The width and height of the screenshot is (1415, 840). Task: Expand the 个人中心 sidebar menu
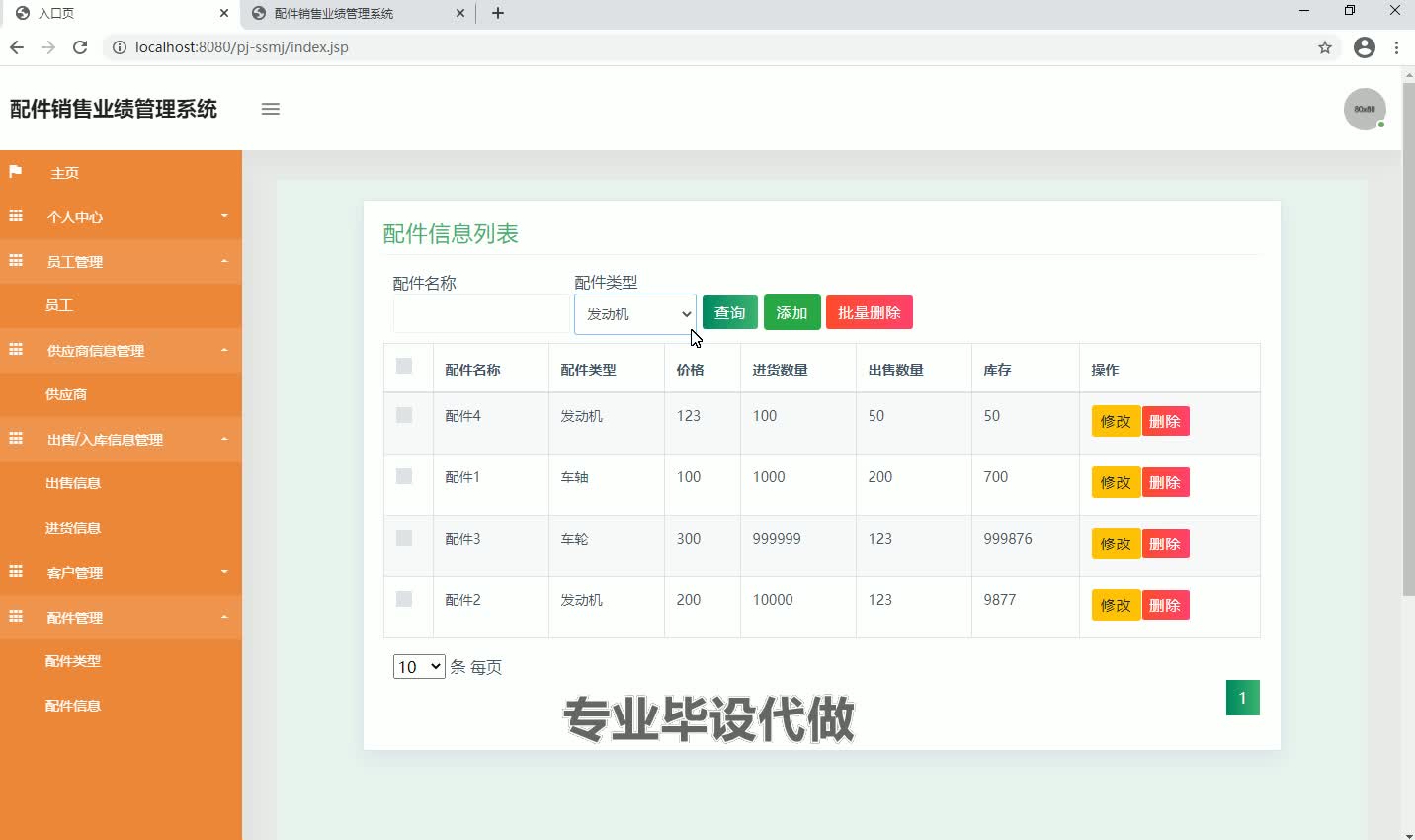click(x=121, y=216)
